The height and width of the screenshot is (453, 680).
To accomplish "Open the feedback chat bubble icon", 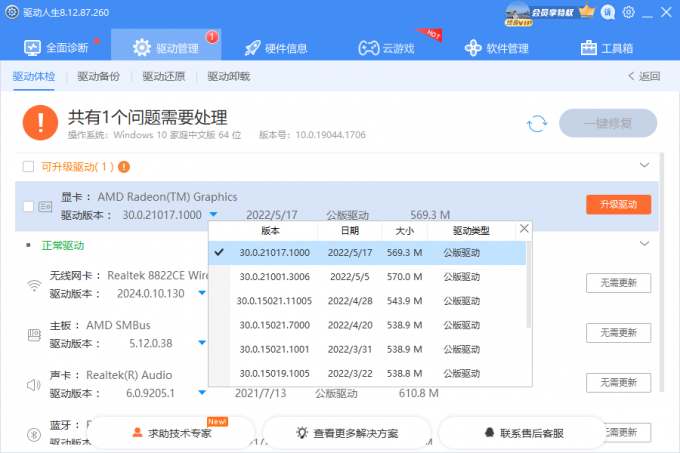I will (608, 12).
